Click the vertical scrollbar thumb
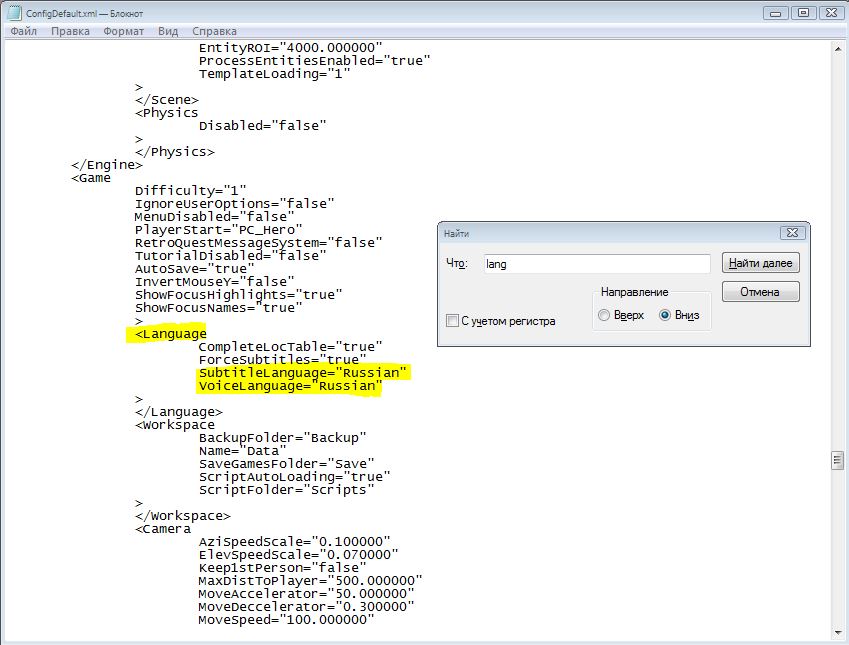 click(x=838, y=460)
